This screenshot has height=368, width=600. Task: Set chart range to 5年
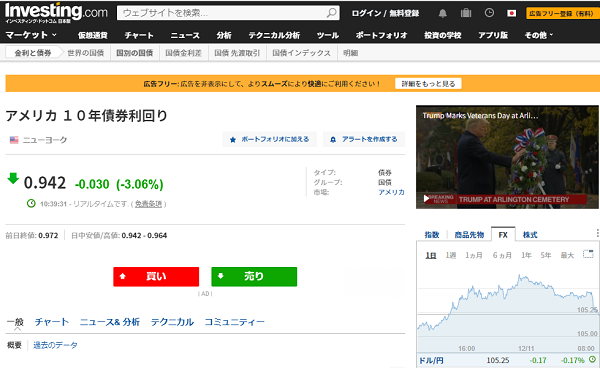pos(546,255)
